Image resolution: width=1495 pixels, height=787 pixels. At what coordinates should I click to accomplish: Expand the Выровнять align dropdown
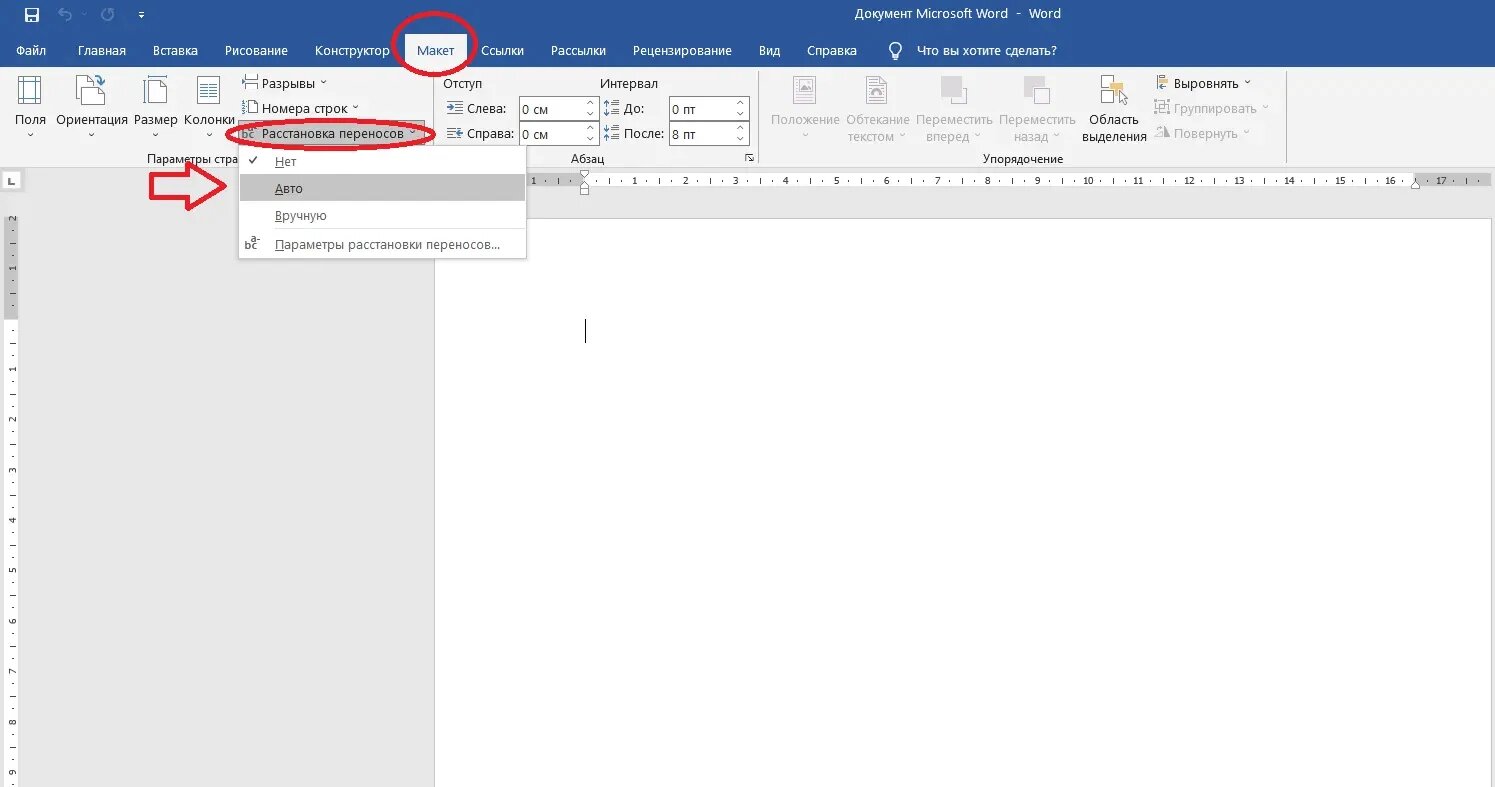click(x=1202, y=83)
